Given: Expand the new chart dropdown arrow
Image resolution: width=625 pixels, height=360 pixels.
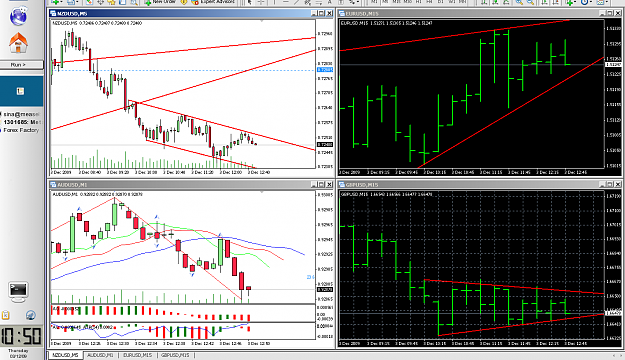Looking at the screenshot, I should [x=62, y=2].
